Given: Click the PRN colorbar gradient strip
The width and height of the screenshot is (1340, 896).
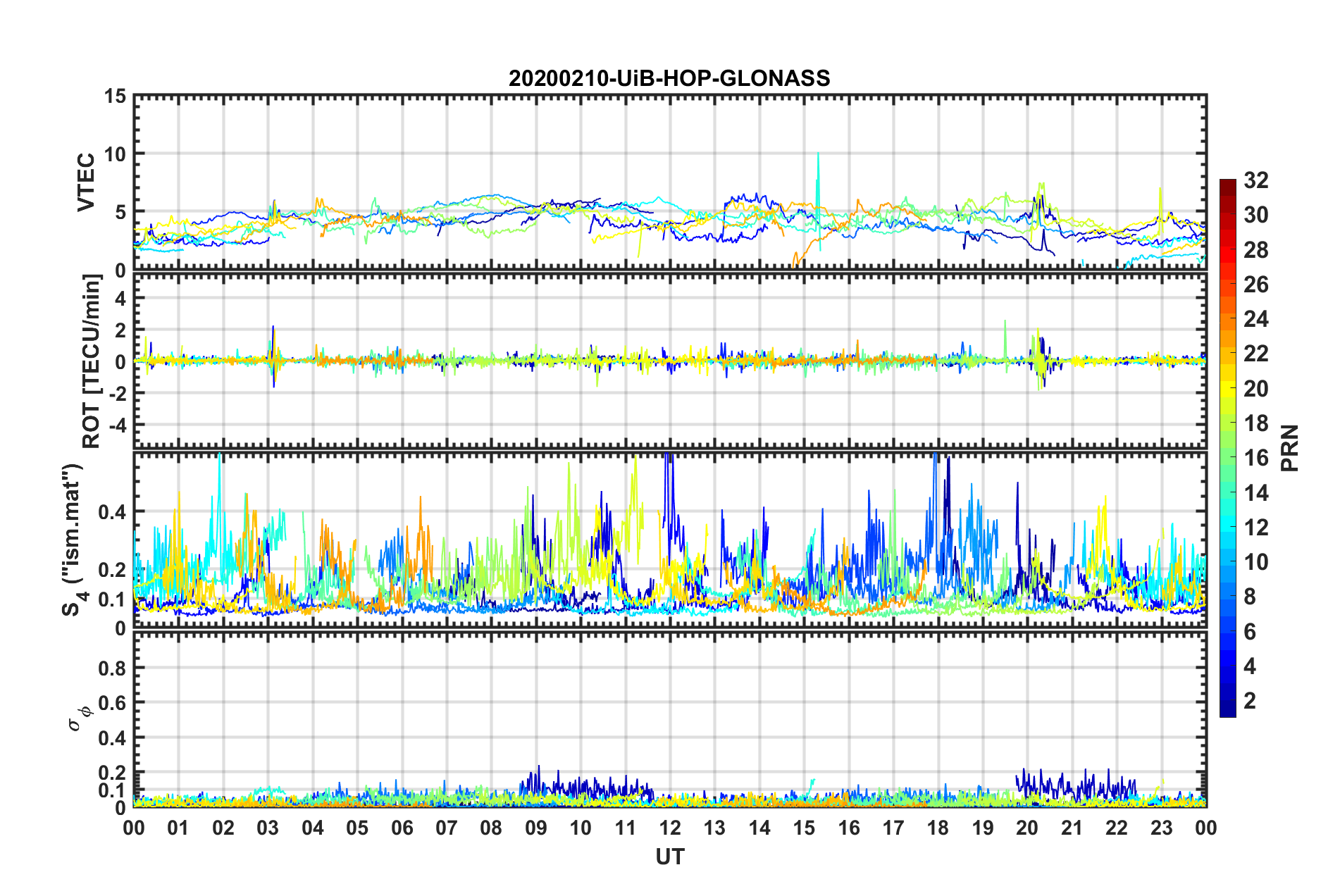Looking at the screenshot, I should [x=1227, y=448].
